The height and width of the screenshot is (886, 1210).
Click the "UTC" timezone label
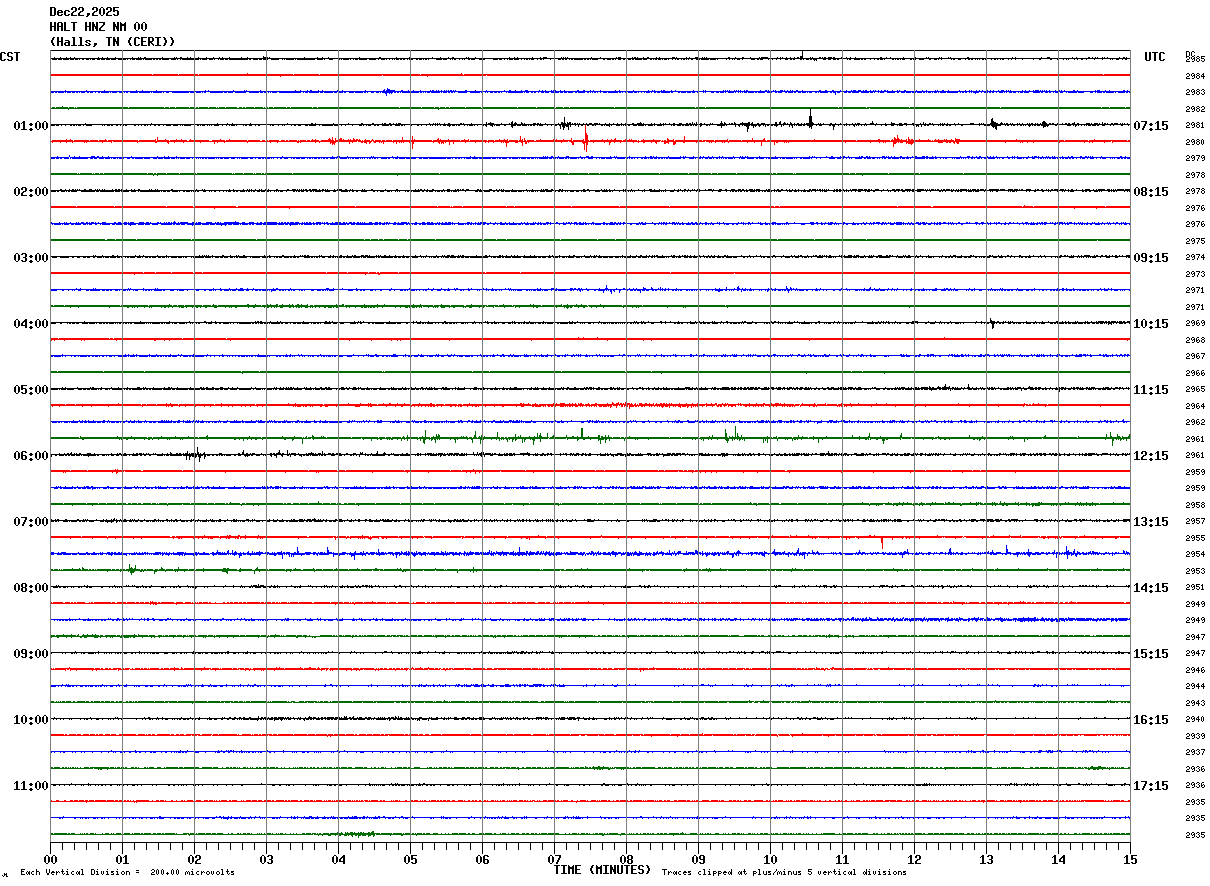point(1155,57)
